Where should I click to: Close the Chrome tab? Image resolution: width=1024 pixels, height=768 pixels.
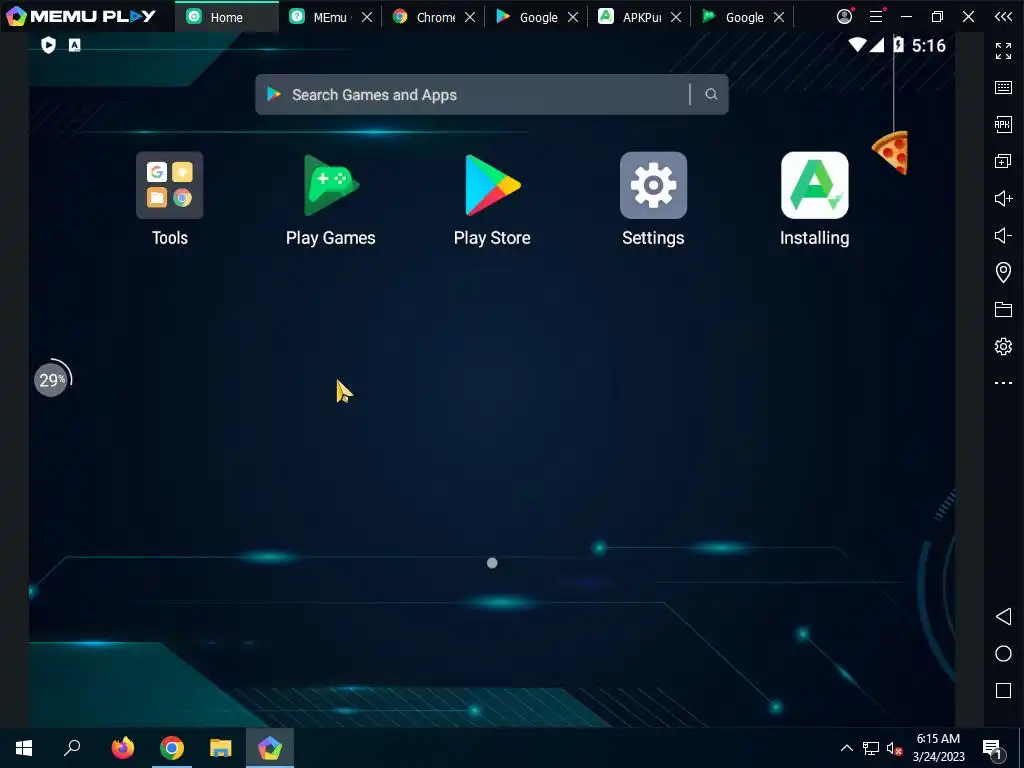click(470, 17)
